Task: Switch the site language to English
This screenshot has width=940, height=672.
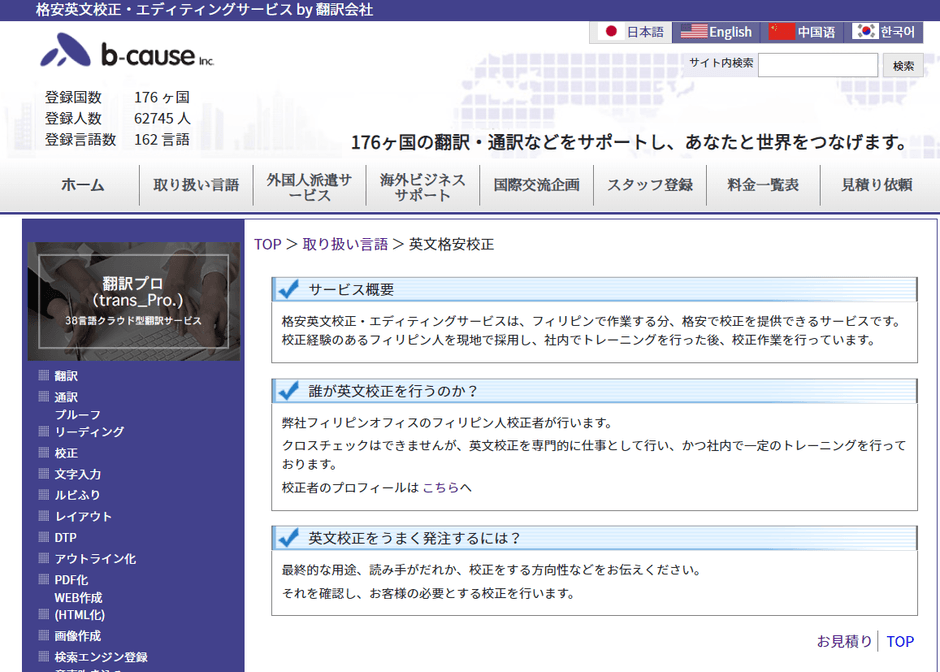Action: click(x=716, y=32)
